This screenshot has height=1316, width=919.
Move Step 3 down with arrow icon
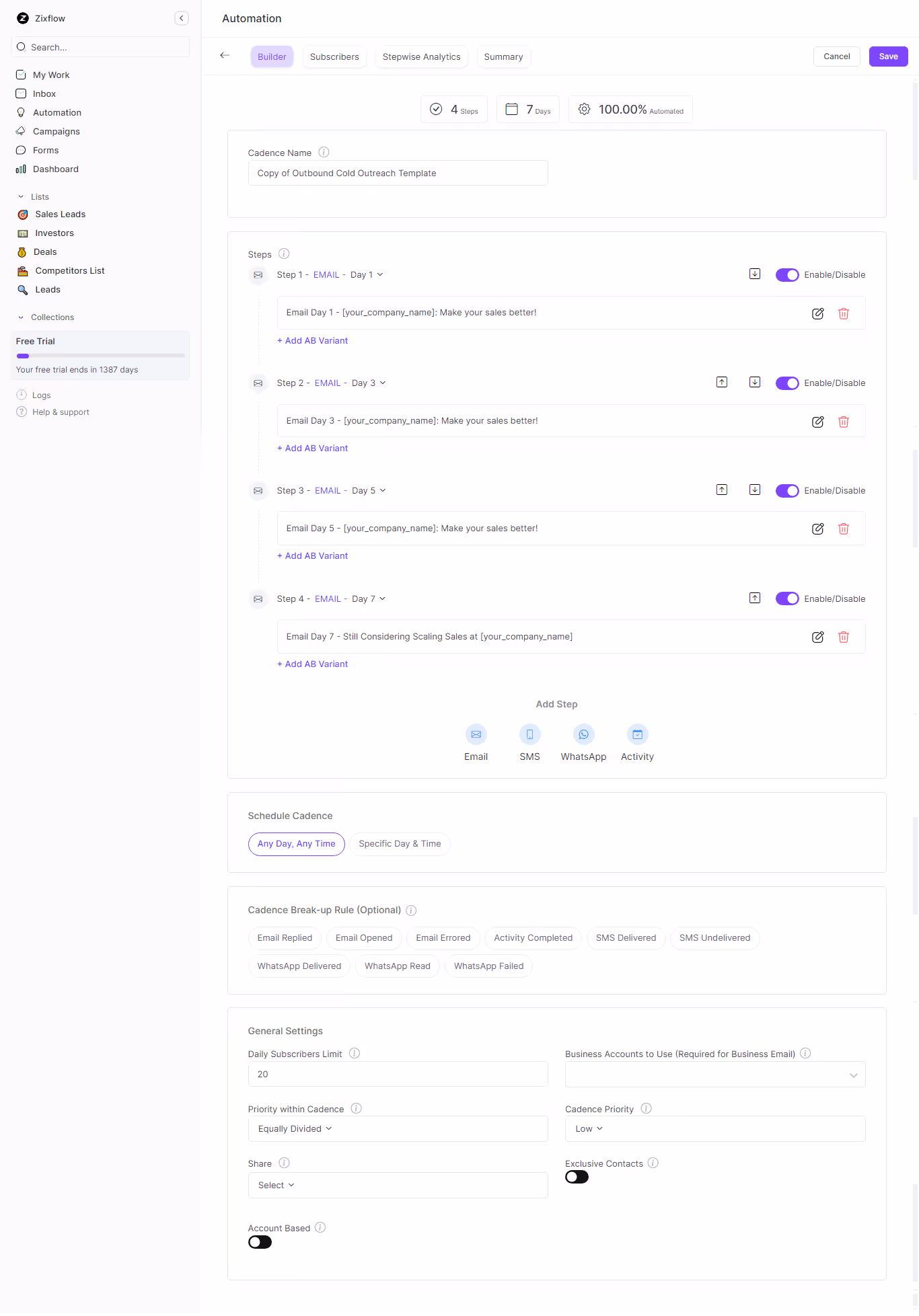[755, 490]
